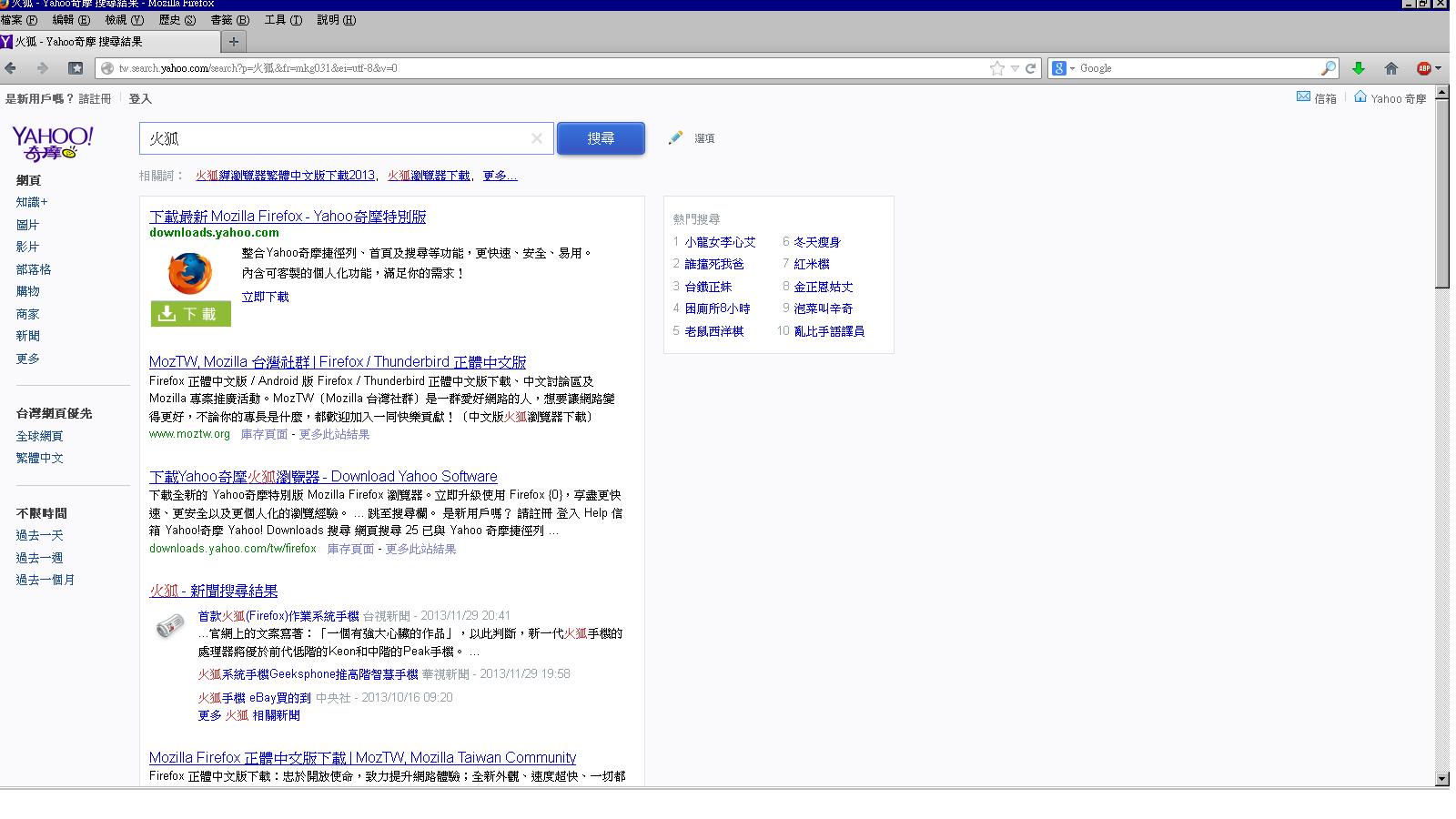Clear the Yahoo search field with X
This screenshot has height=819, width=1456.
(537, 138)
